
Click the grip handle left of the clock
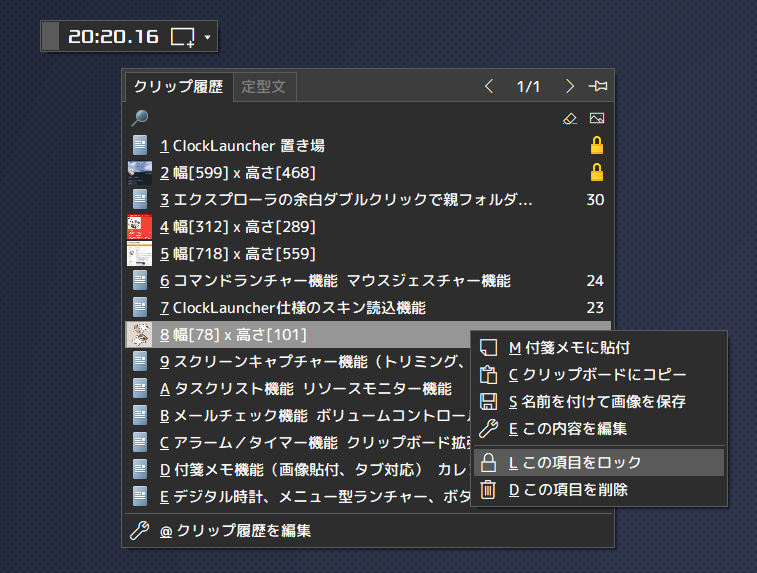[x=50, y=36]
